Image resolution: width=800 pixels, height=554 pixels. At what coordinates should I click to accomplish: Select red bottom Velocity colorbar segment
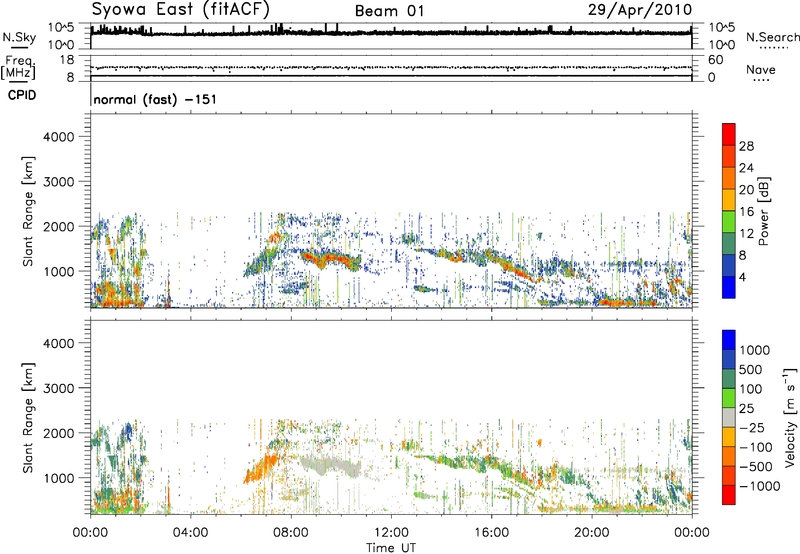[x=729, y=495]
